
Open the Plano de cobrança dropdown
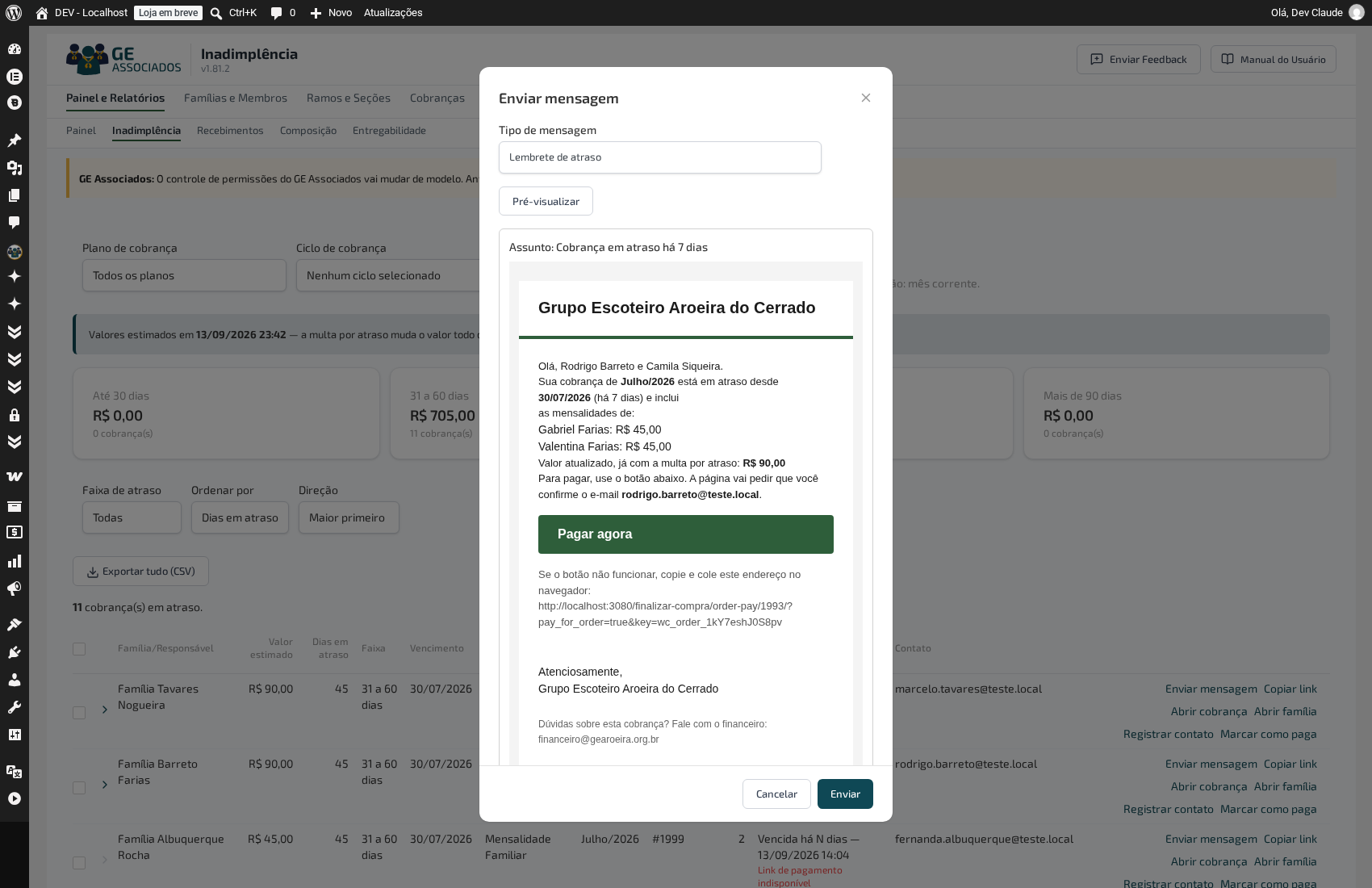184,275
